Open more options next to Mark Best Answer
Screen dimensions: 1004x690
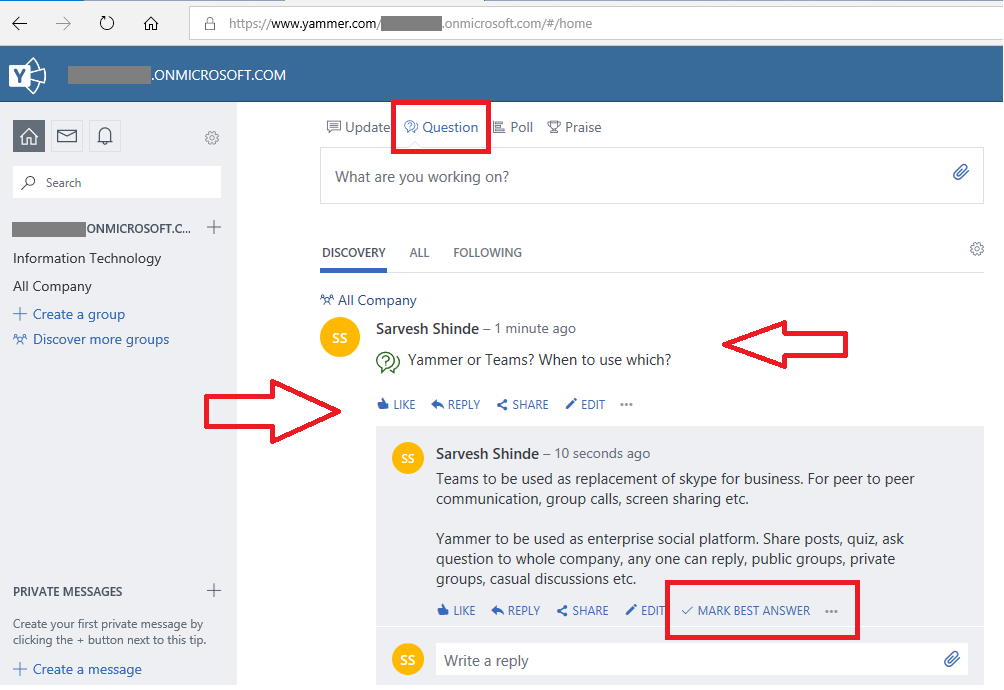pos(830,609)
